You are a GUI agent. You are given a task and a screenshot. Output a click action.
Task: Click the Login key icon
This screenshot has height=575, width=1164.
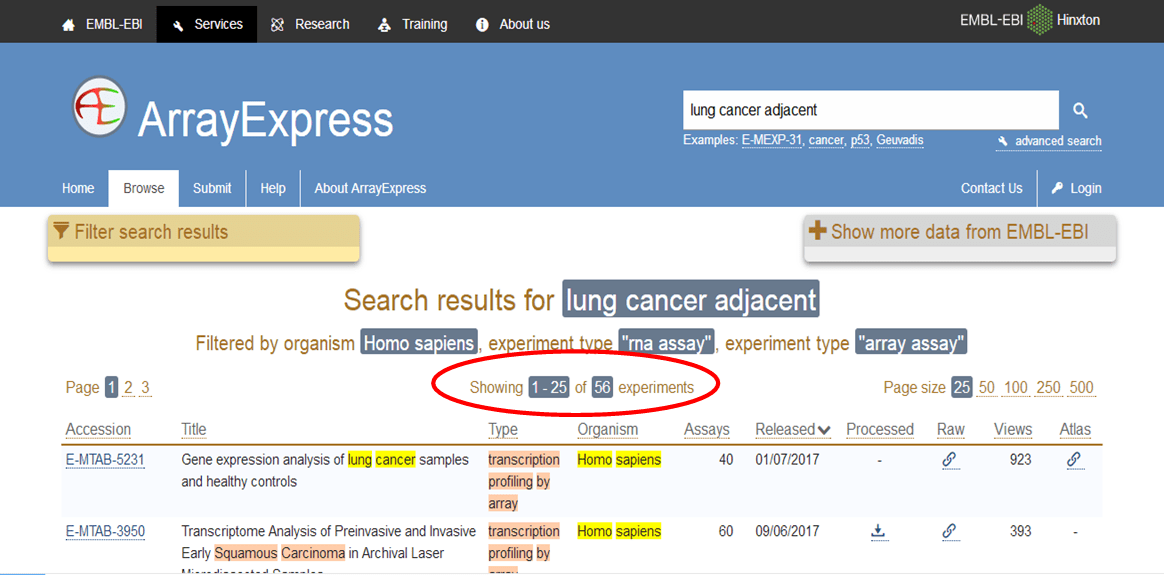click(1058, 188)
